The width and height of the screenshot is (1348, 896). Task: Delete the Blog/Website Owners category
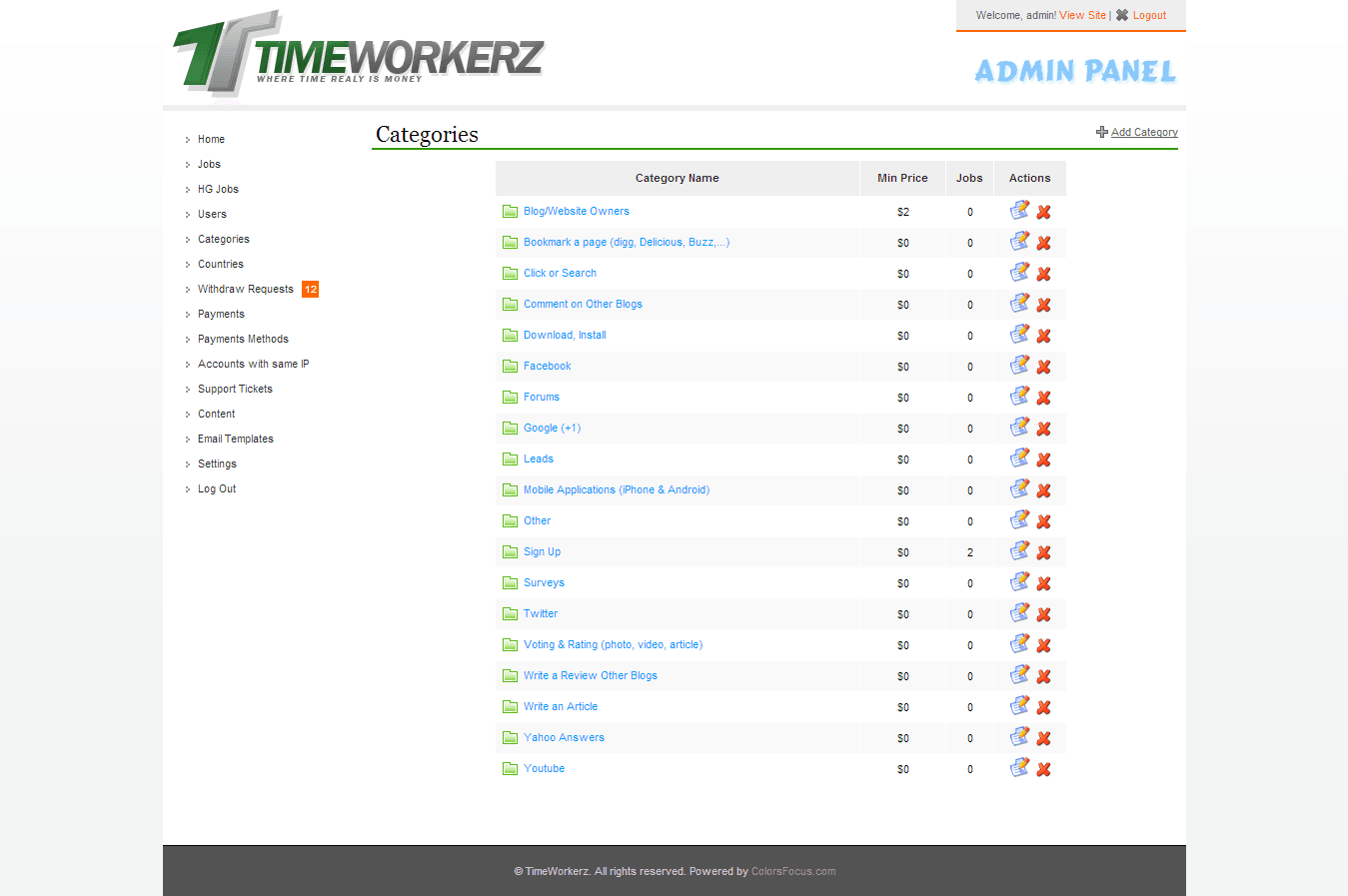1043,212
